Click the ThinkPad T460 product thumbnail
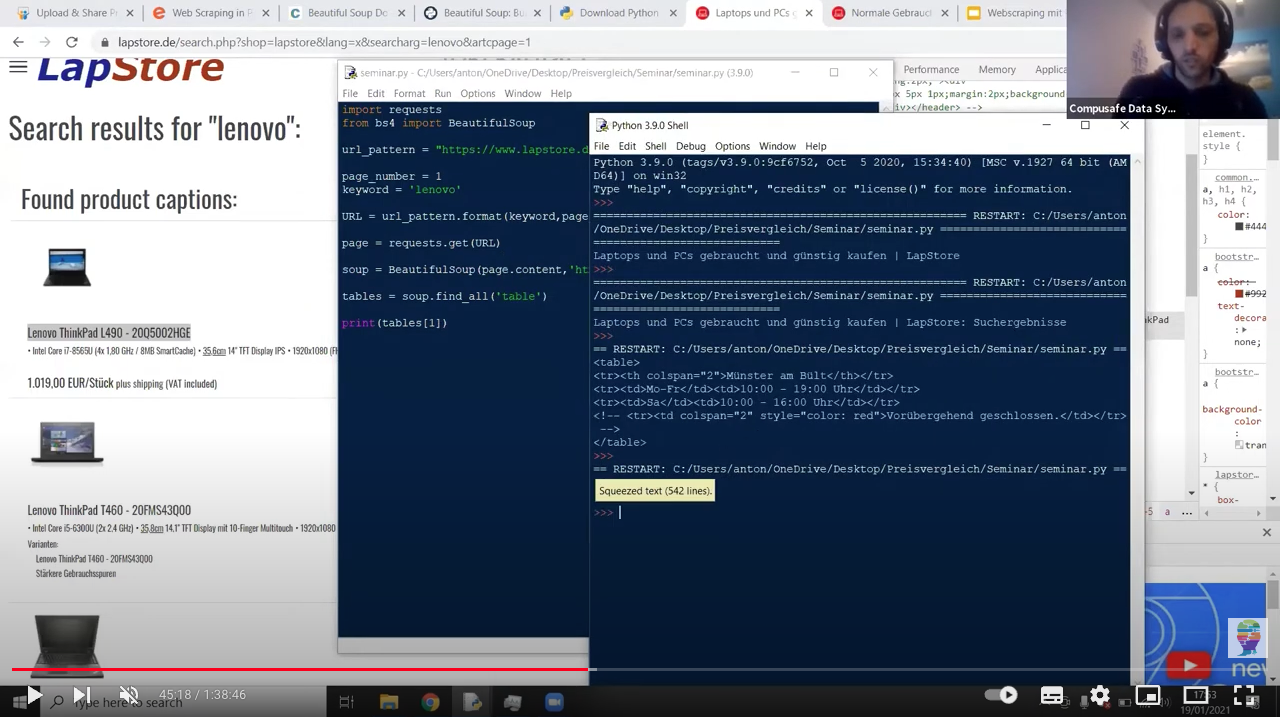The height and width of the screenshot is (717, 1280). click(x=67, y=443)
